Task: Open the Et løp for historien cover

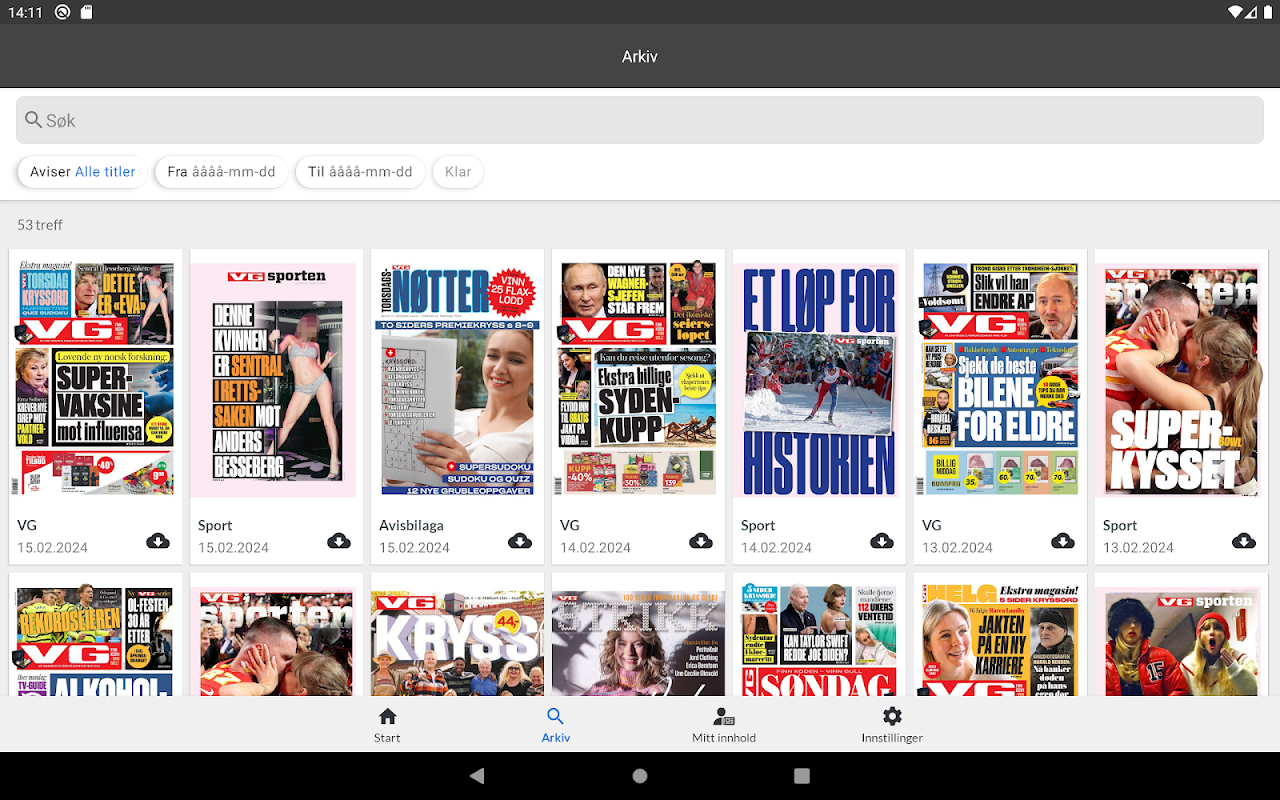Action: pyautogui.click(x=820, y=379)
